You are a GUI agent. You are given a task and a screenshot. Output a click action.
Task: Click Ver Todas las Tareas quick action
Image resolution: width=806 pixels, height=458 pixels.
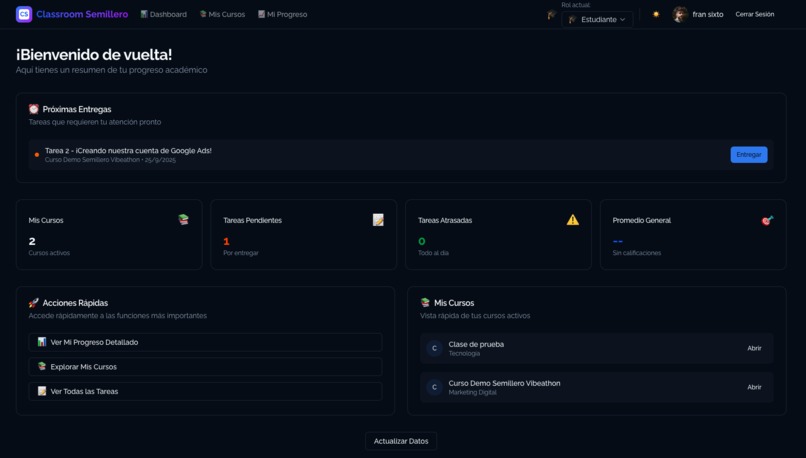point(206,392)
